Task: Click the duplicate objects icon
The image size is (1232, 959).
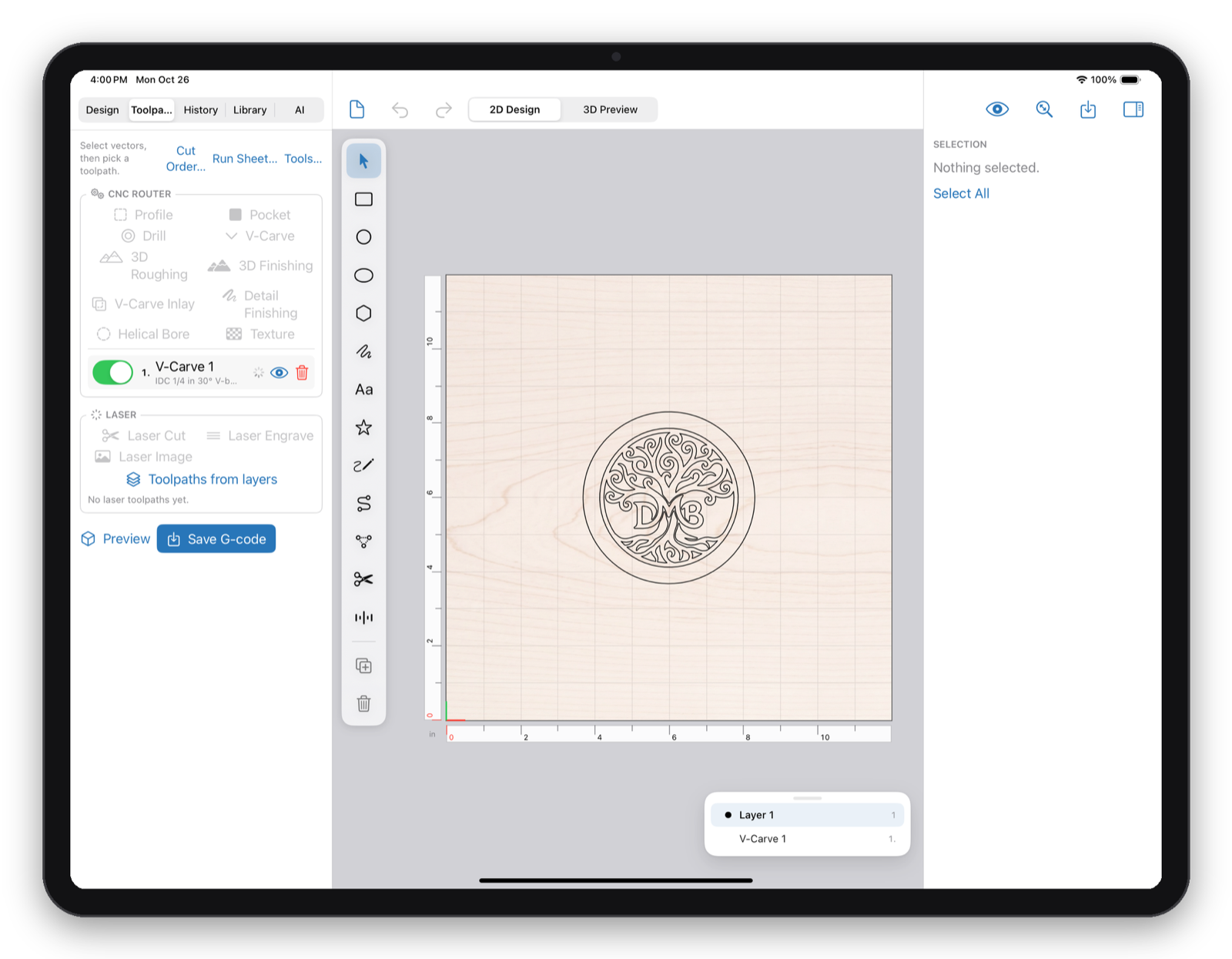Action: 363,666
